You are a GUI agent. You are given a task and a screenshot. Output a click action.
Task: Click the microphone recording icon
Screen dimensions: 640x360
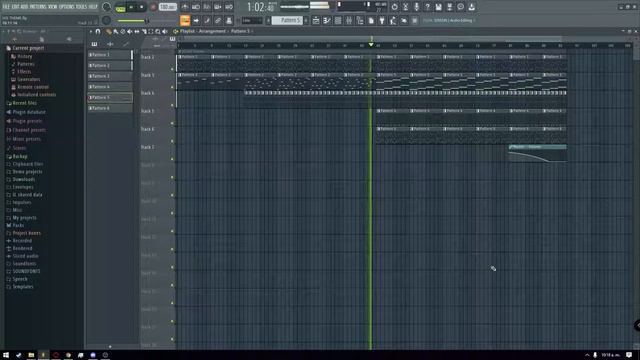416,7
